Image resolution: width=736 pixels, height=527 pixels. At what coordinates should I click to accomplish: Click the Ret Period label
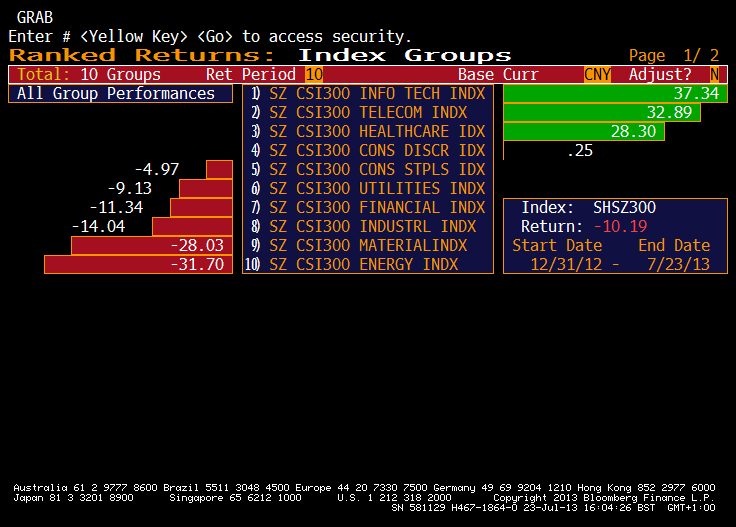(x=251, y=75)
